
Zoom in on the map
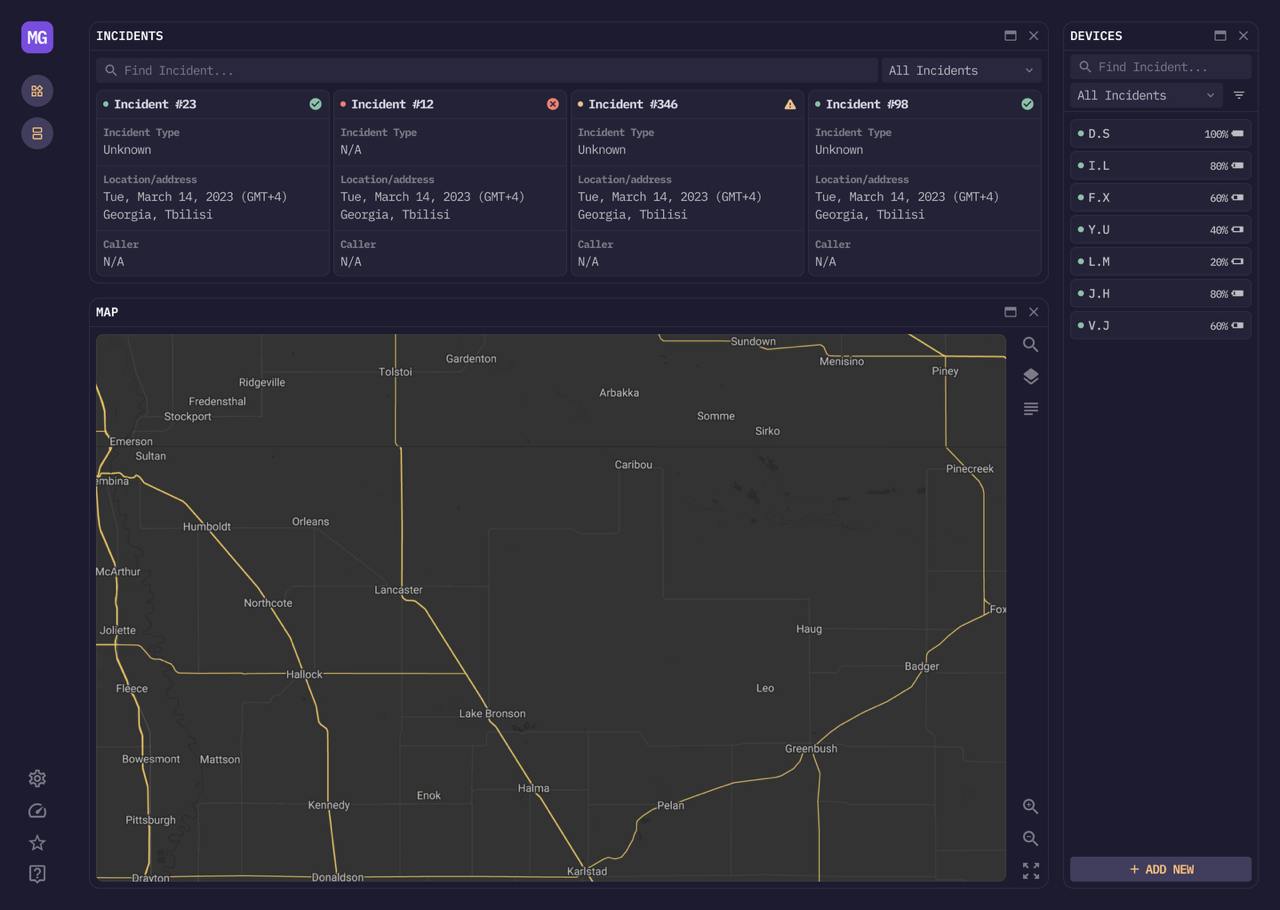point(1030,807)
